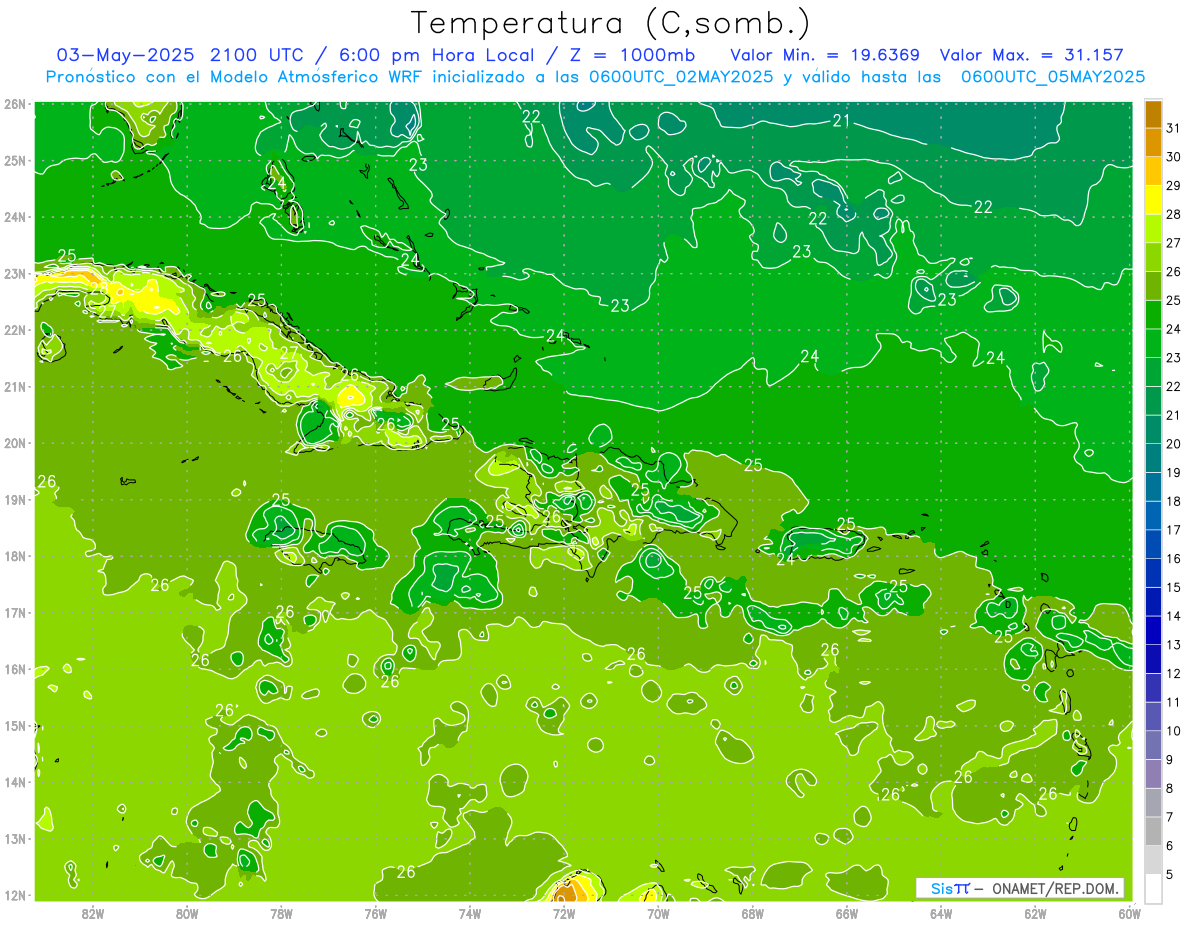
Task: Click the 76W longitude axis label
Action: tap(376, 913)
